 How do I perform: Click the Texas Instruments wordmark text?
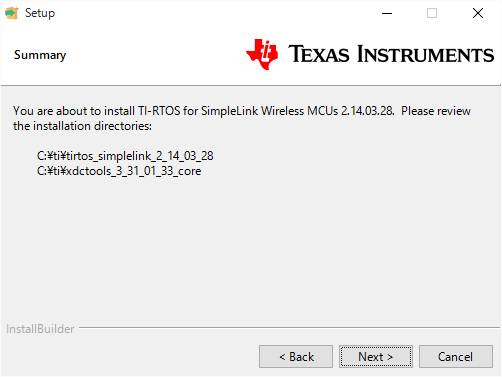391,54
